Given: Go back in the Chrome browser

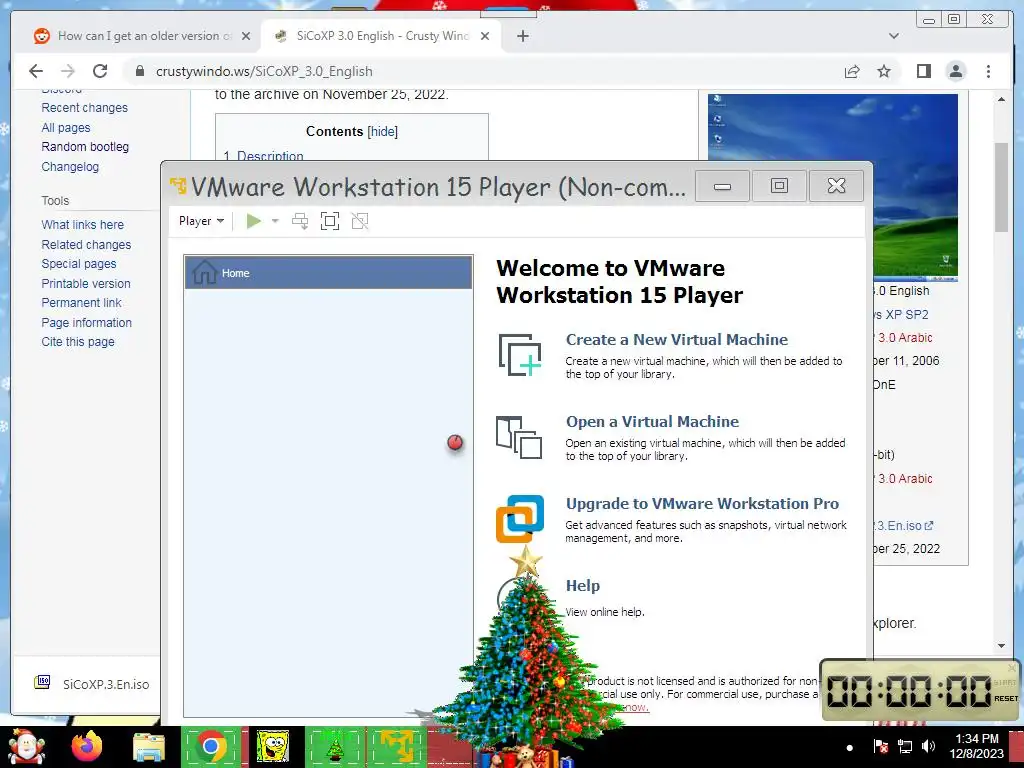Looking at the screenshot, I should coord(36,71).
